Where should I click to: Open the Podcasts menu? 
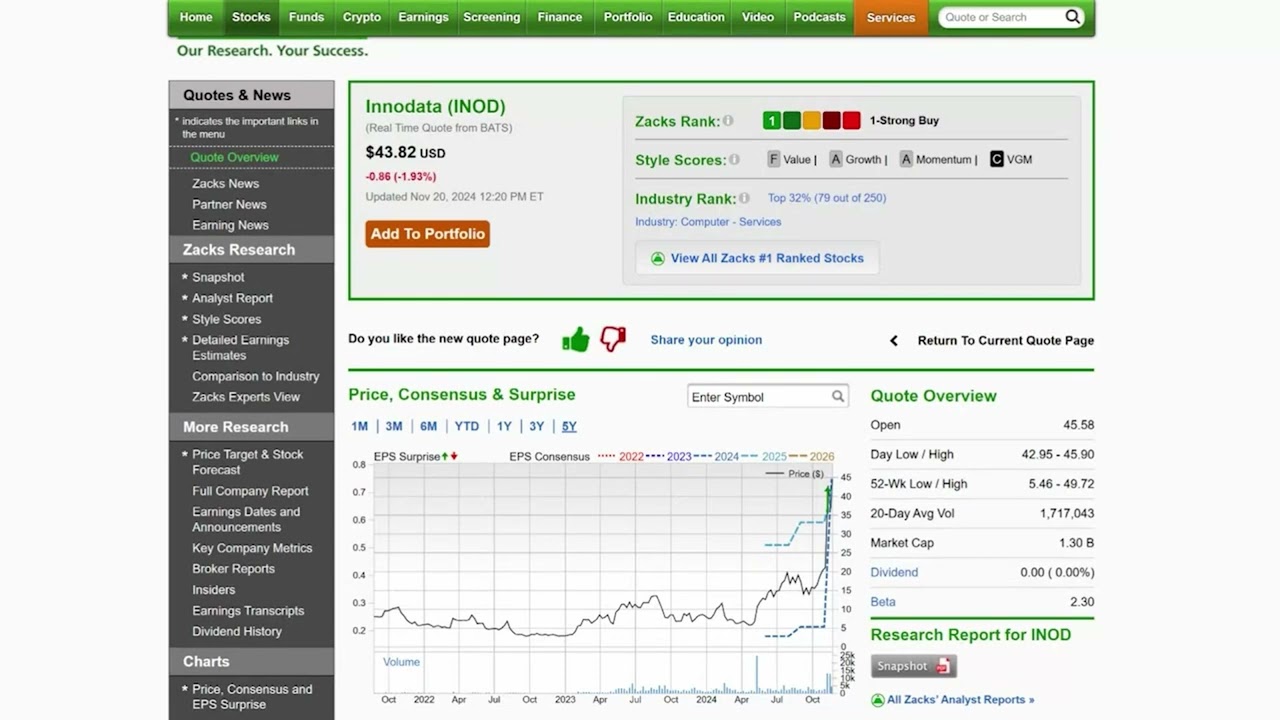(x=819, y=17)
